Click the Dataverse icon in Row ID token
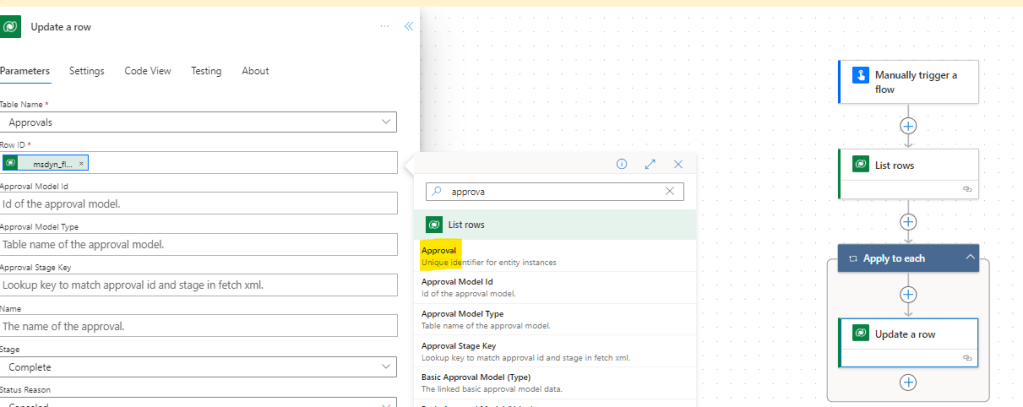This screenshot has width=1023, height=407. 10,163
